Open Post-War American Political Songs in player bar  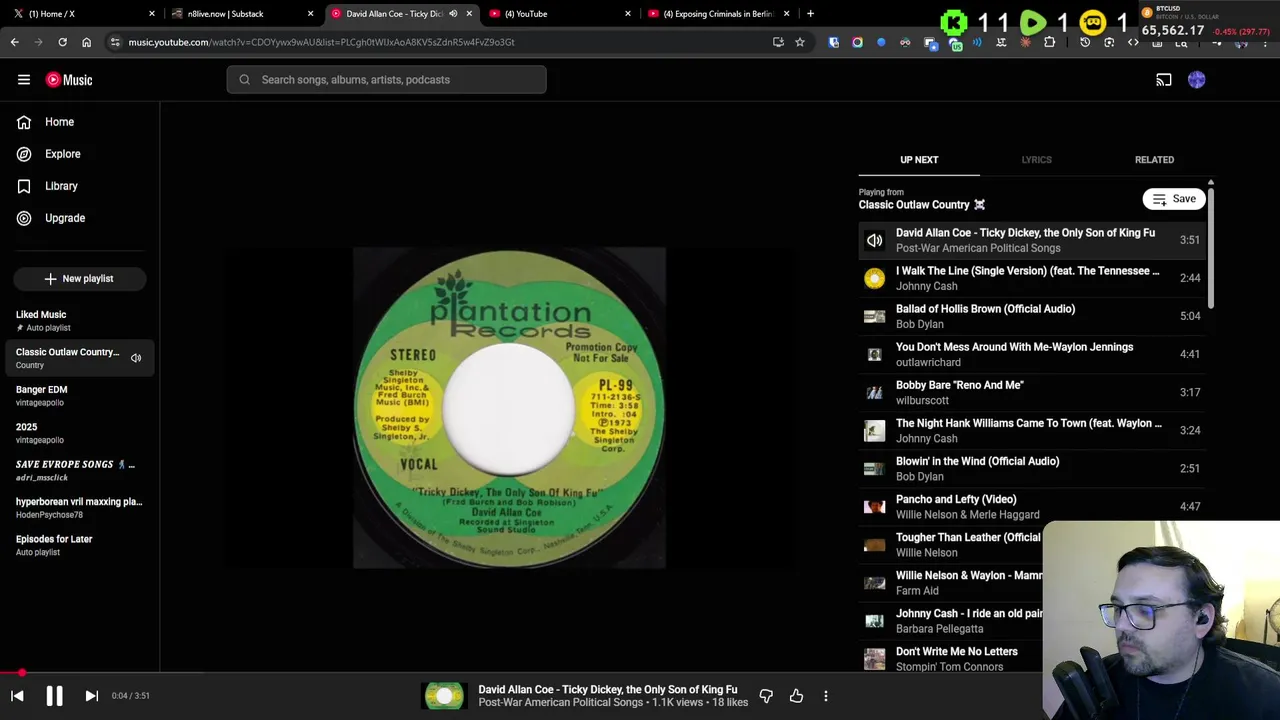tap(560, 703)
